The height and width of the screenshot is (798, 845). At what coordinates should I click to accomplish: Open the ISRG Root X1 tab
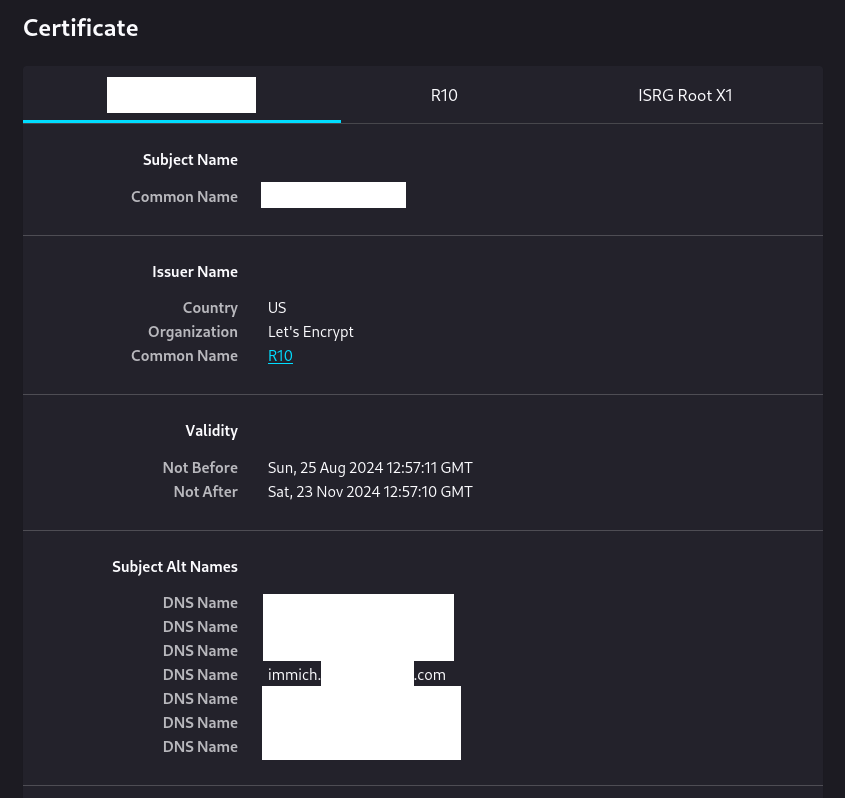pyautogui.click(x=685, y=95)
